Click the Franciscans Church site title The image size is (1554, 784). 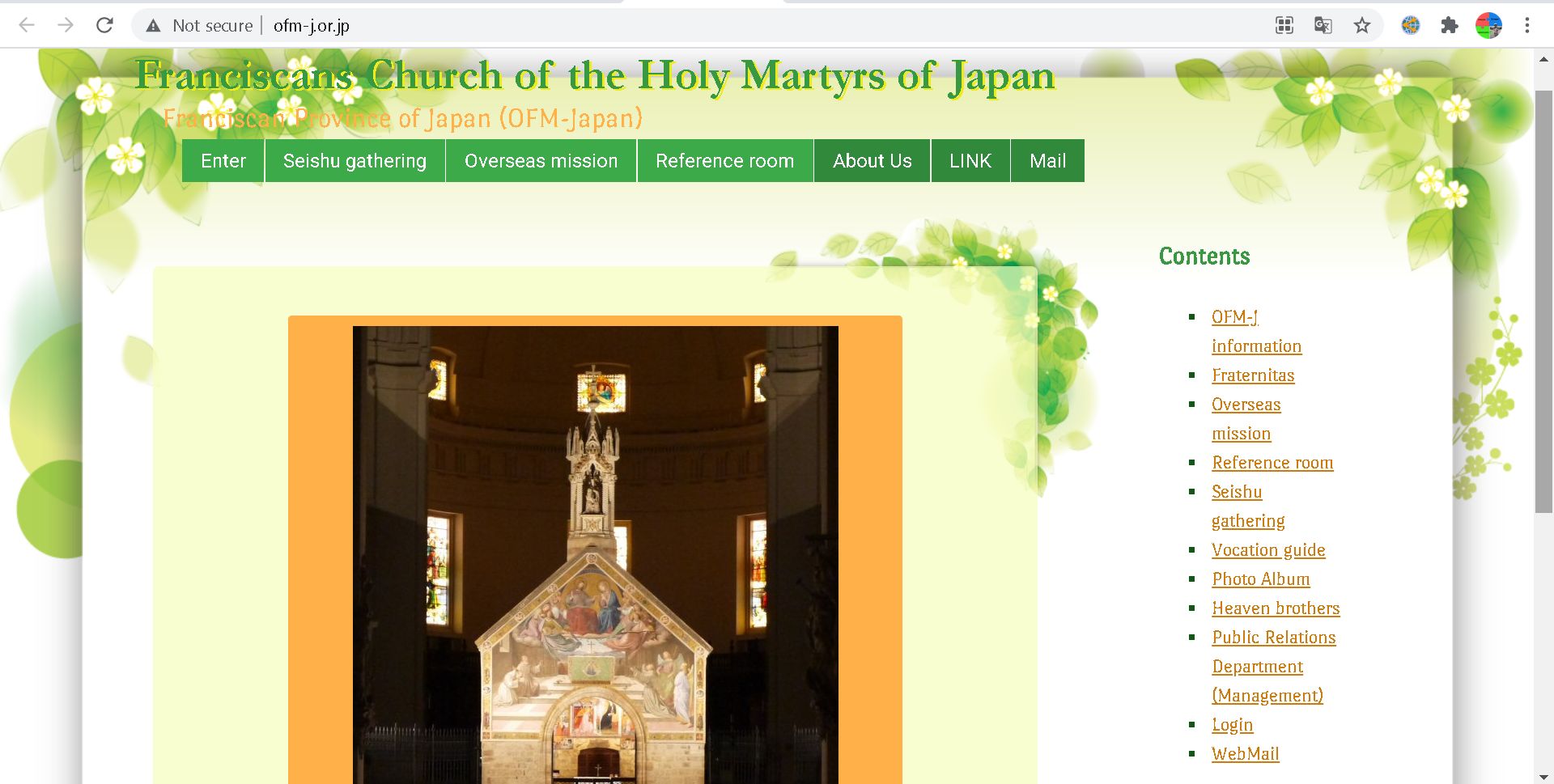pyautogui.click(x=595, y=76)
